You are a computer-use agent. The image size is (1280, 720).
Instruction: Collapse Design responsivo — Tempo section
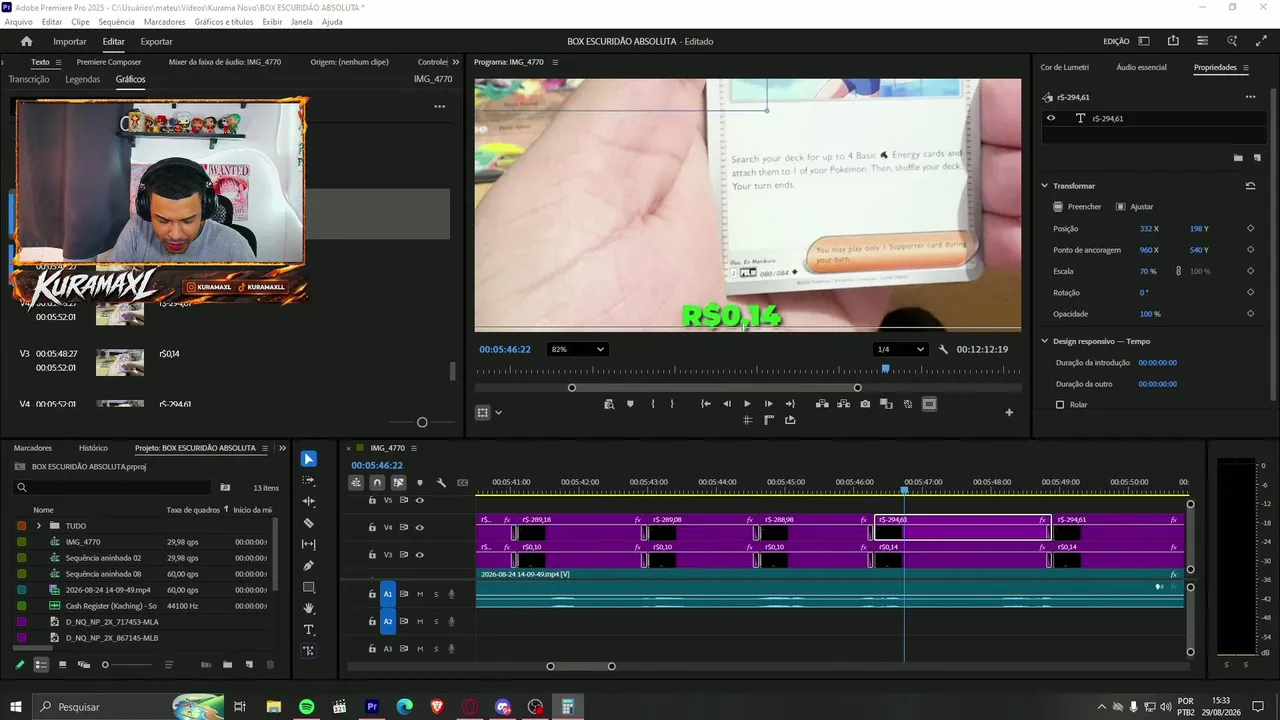(x=1044, y=341)
